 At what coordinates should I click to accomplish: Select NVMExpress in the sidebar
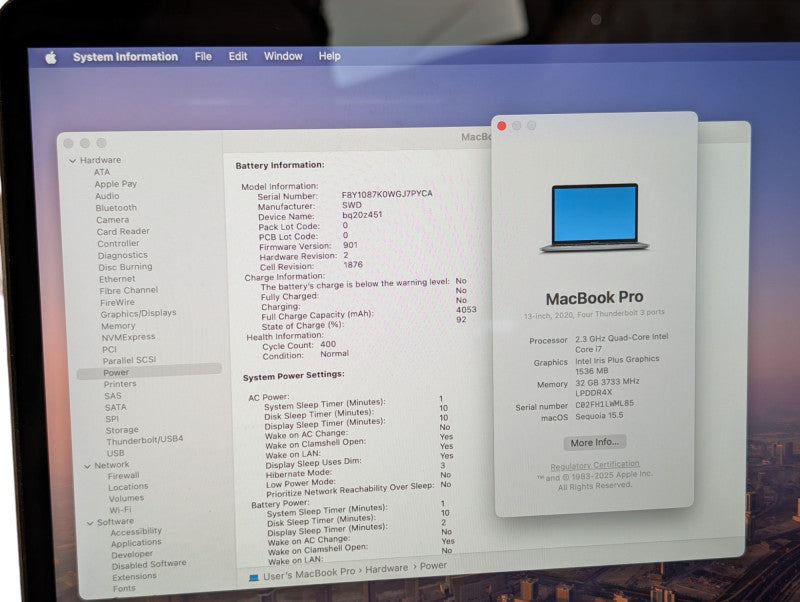click(128, 337)
